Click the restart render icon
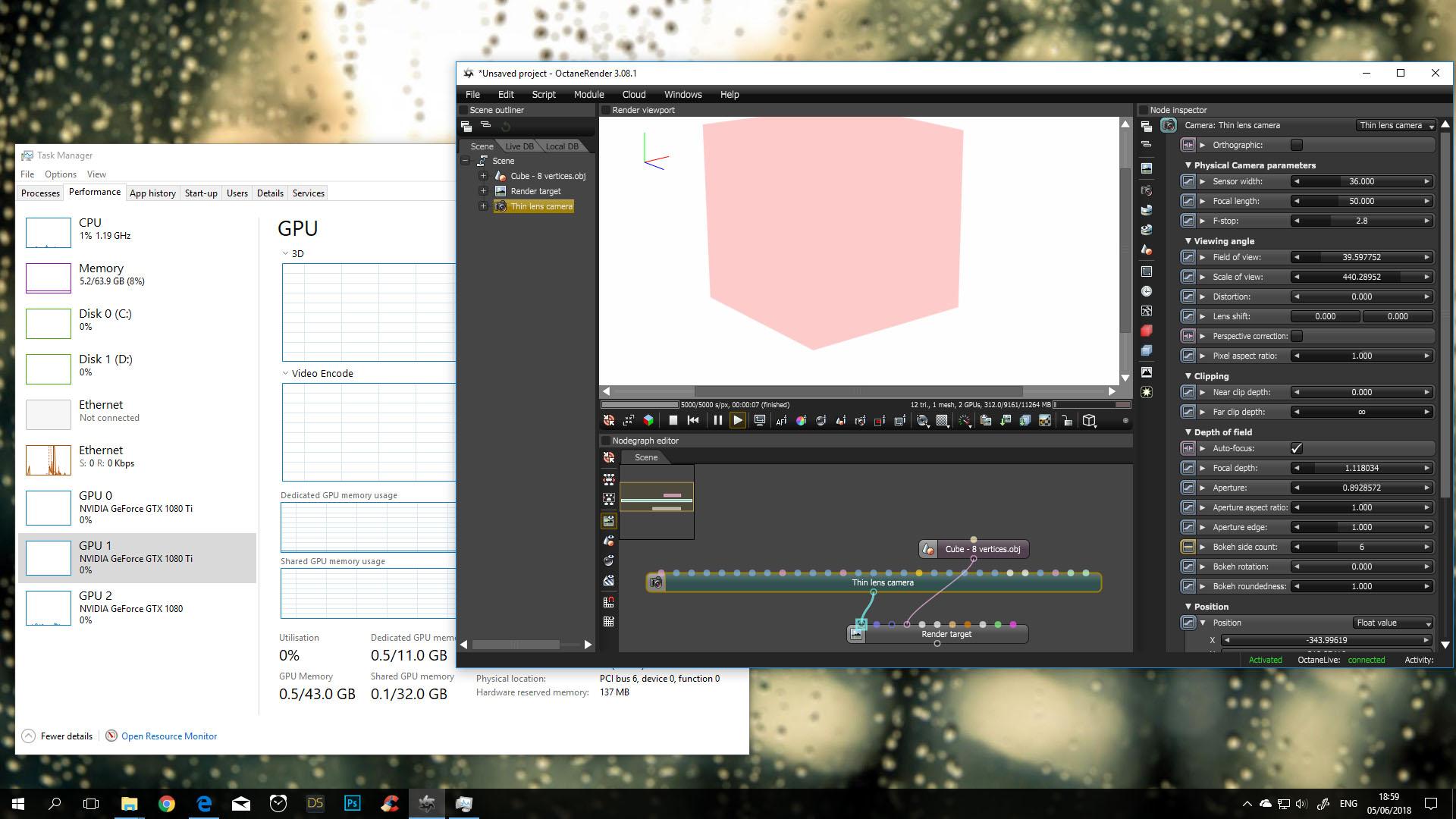The height and width of the screenshot is (819, 1456). coord(693,421)
